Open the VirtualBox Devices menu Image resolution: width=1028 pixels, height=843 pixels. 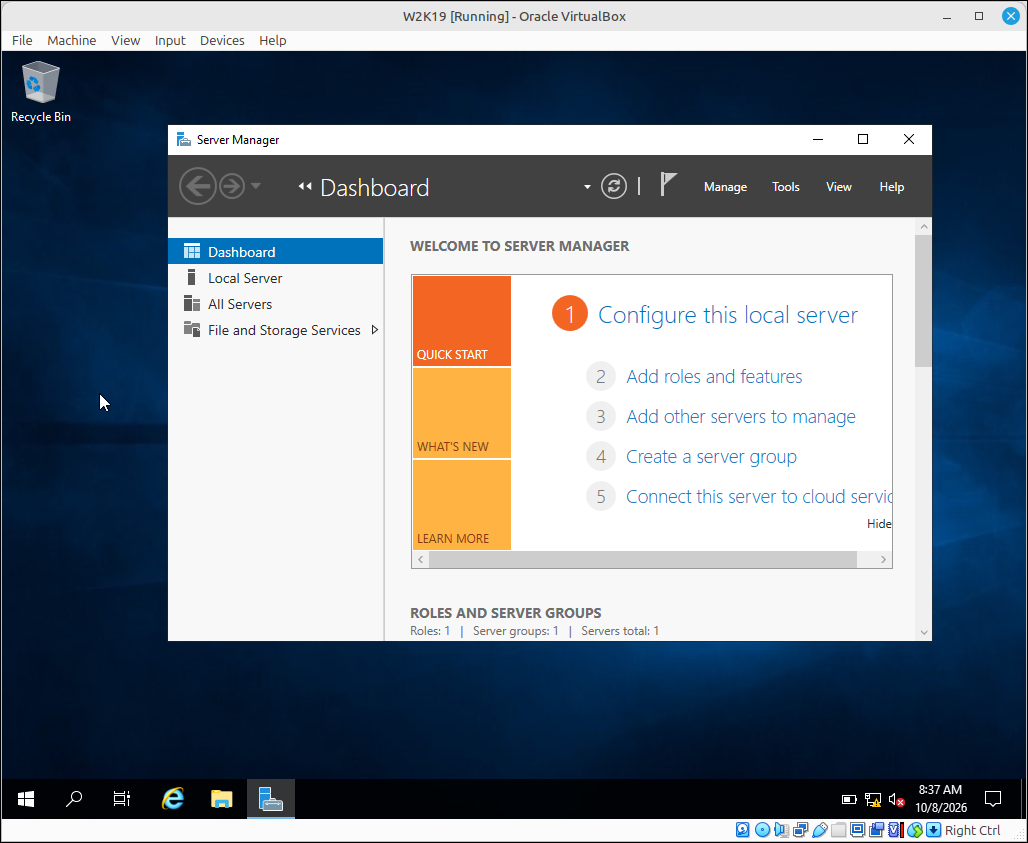[x=222, y=41]
